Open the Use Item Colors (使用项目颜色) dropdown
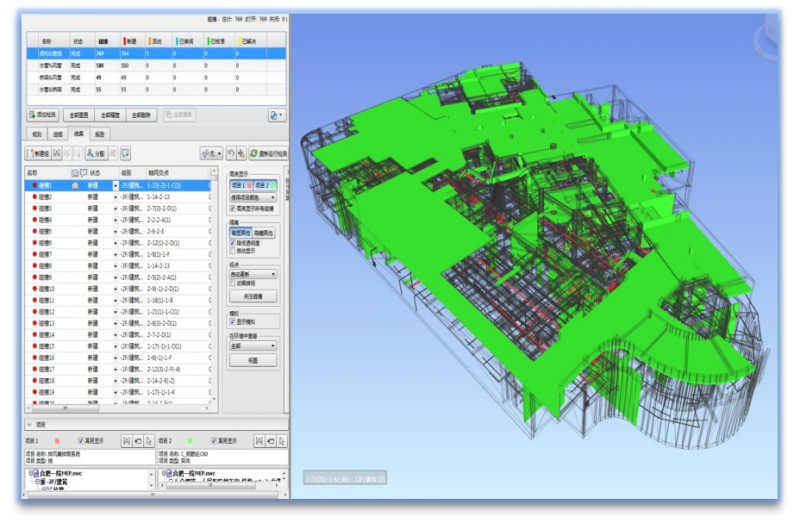The width and height of the screenshot is (800, 529). point(252,198)
